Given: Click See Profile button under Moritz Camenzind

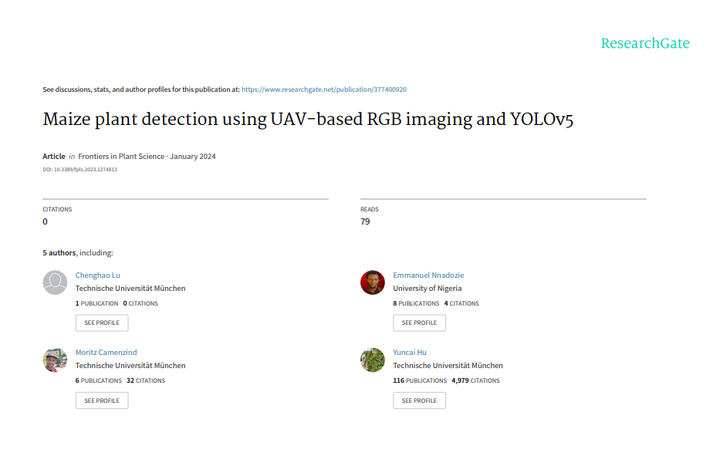Looking at the screenshot, I should [102, 400].
